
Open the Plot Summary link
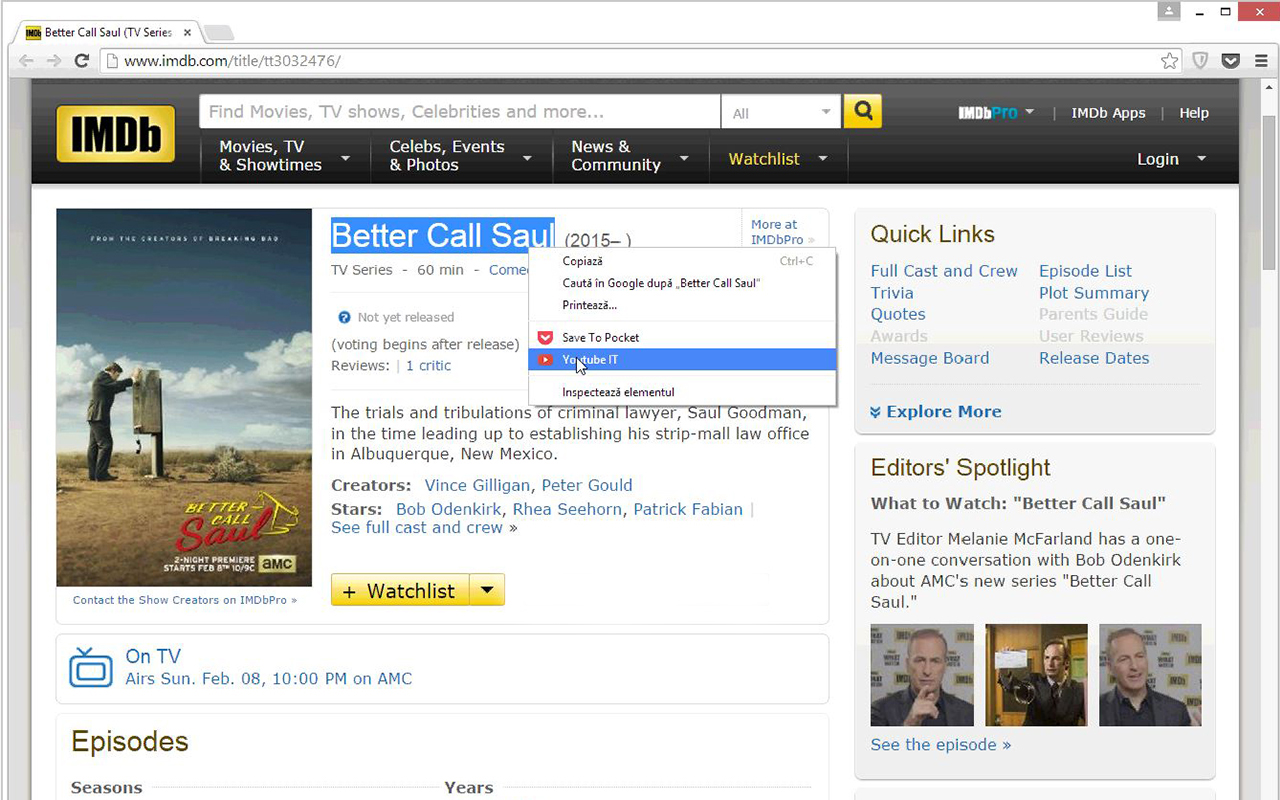click(x=1094, y=293)
